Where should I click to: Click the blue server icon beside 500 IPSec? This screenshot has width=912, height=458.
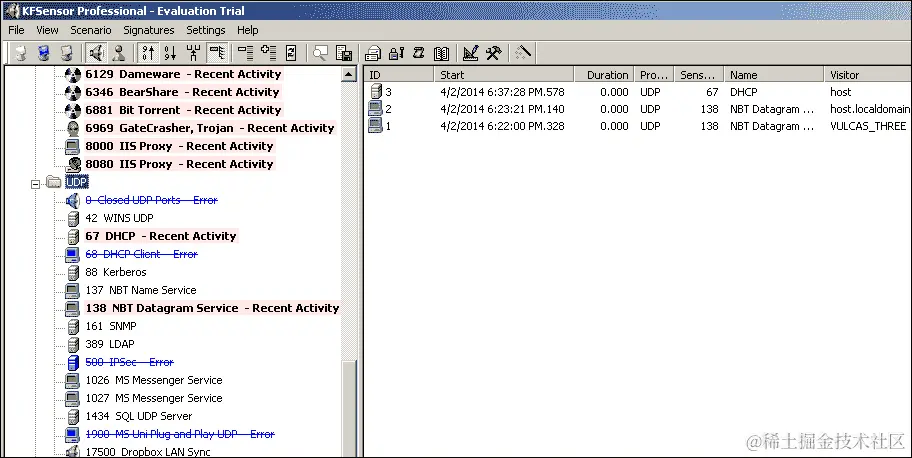point(73,363)
